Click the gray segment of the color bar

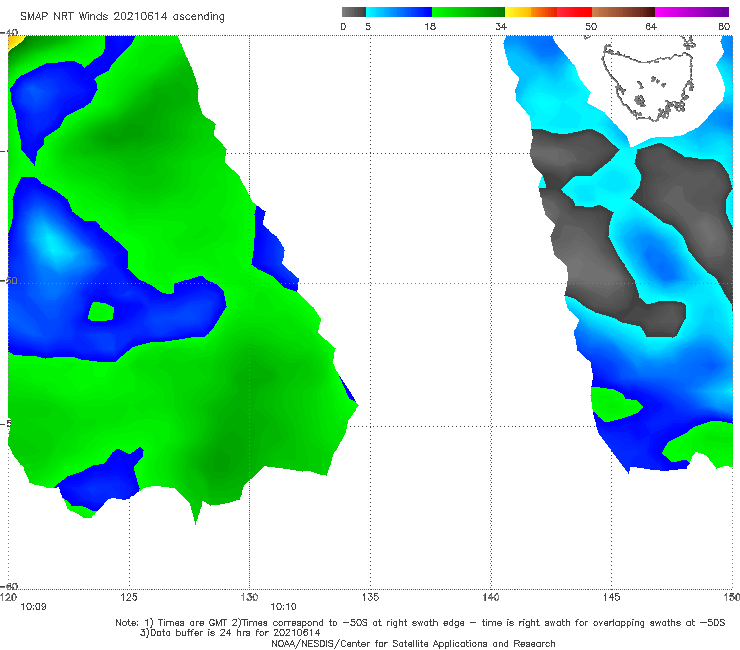click(x=354, y=12)
